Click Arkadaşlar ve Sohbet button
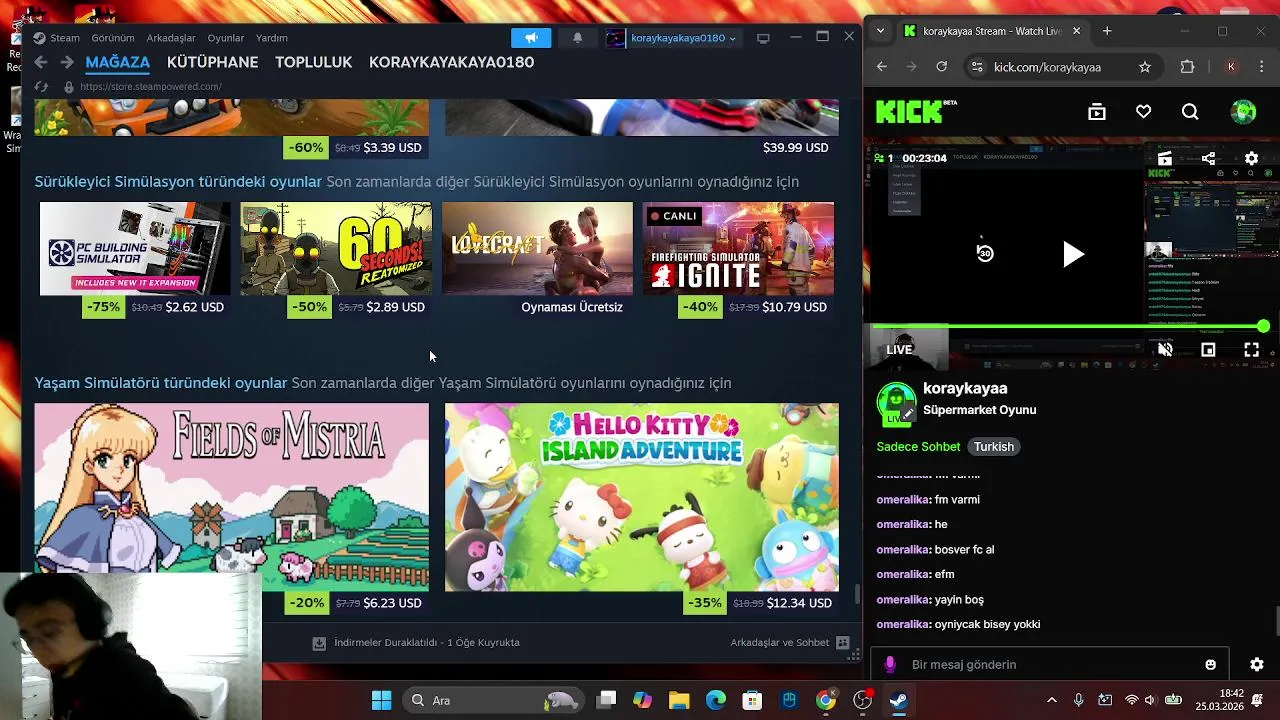 click(x=780, y=643)
